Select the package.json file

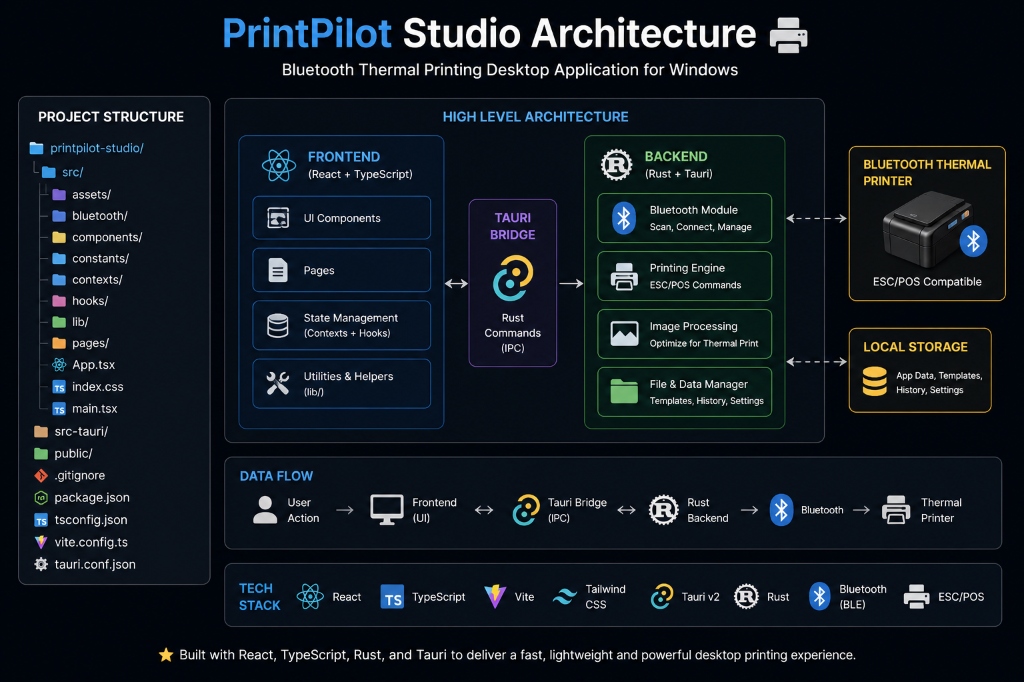click(82, 498)
